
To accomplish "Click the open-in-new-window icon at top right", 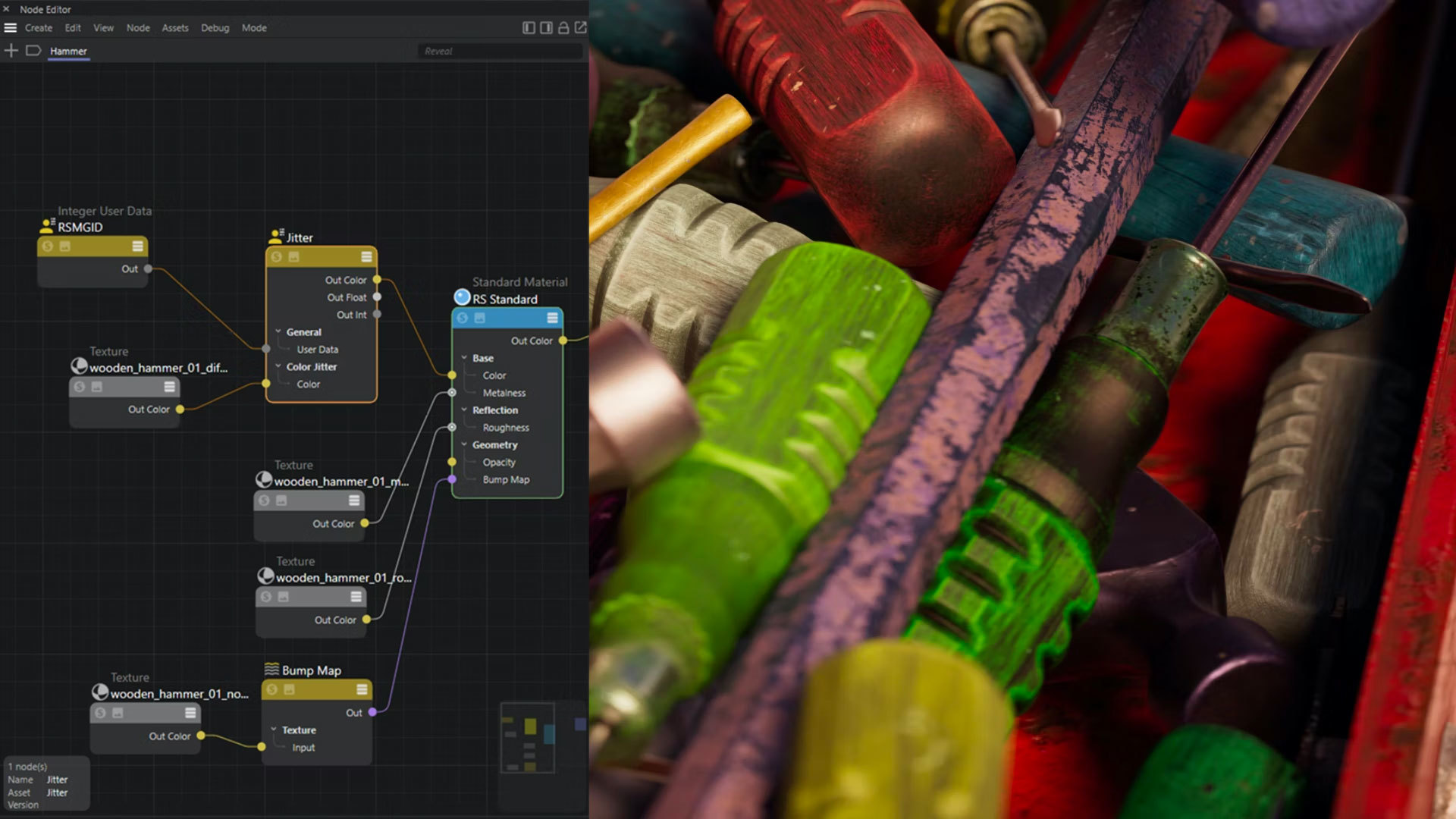I will 581,27.
